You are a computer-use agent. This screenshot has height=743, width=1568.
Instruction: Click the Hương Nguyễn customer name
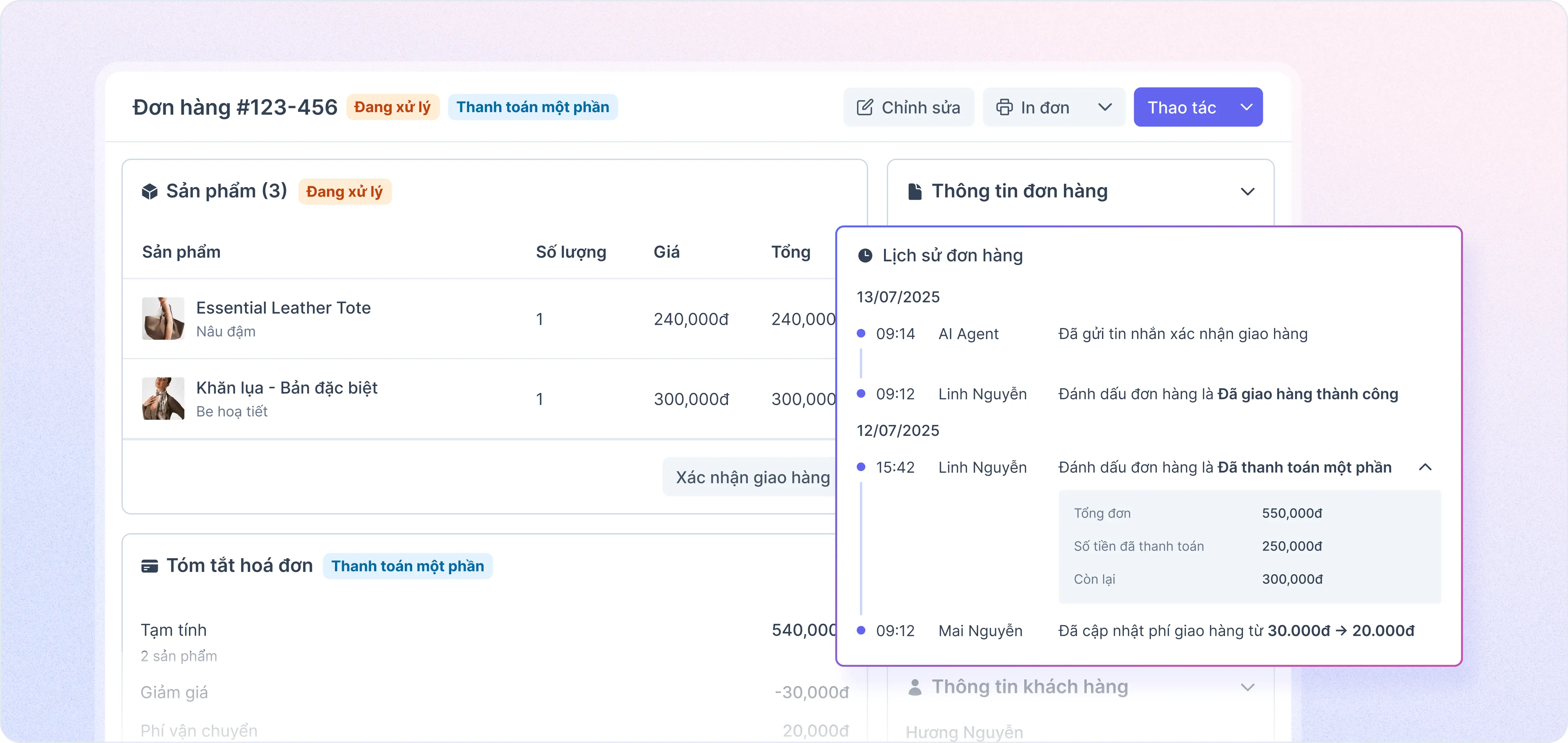click(x=964, y=732)
